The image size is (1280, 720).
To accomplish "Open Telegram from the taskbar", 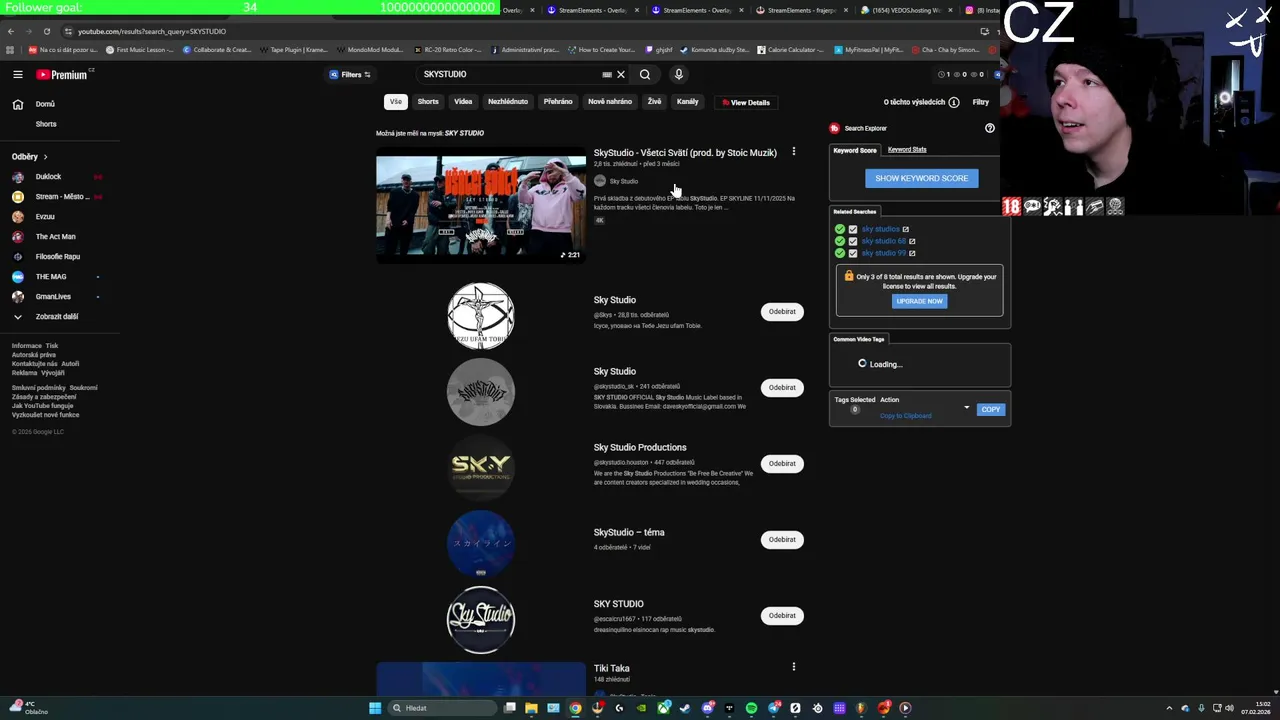I will coord(774,708).
